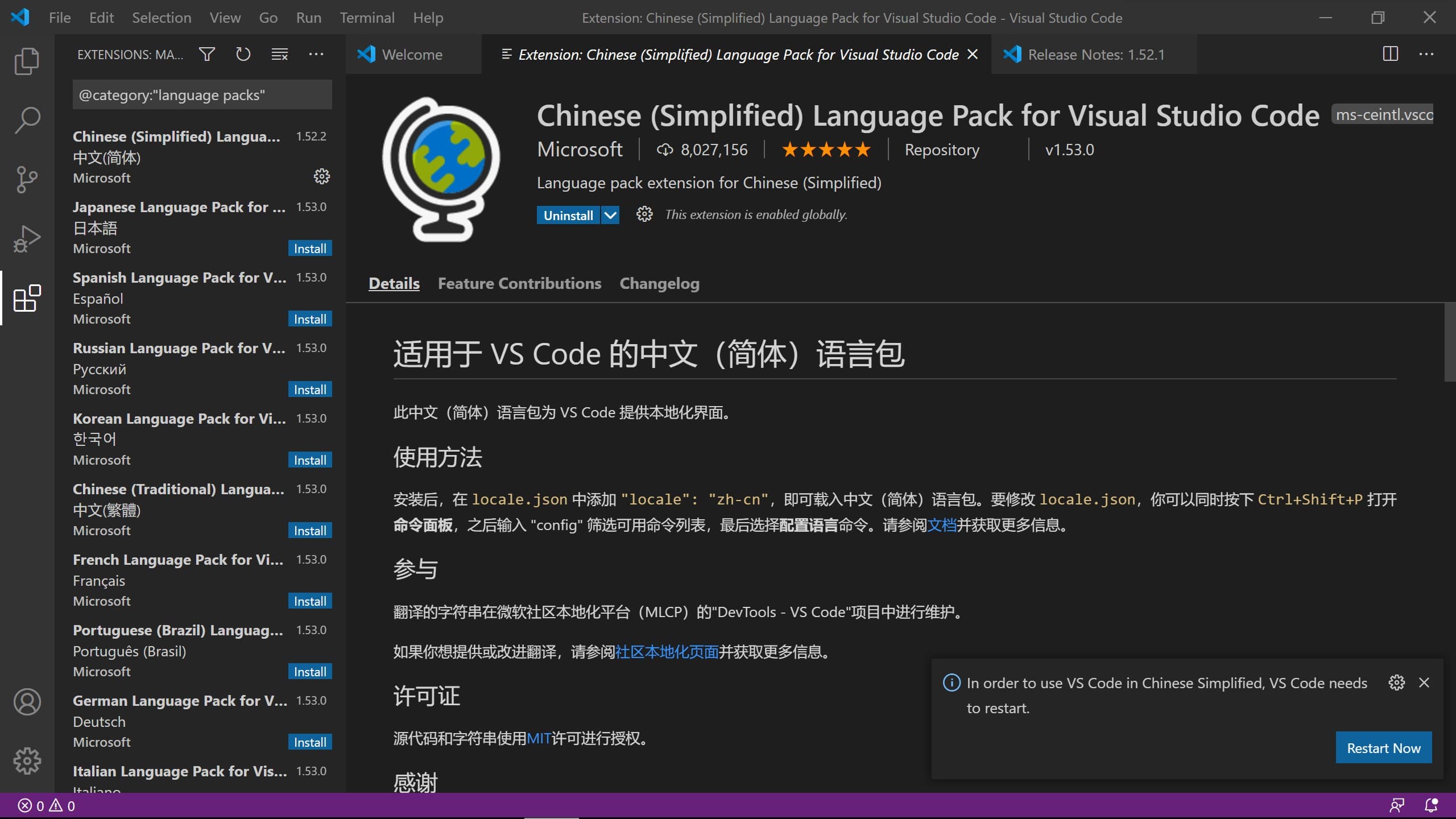This screenshot has width=1456, height=819.
Task: Click the VS Code logo in title bar
Action: (x=20, y=17)
